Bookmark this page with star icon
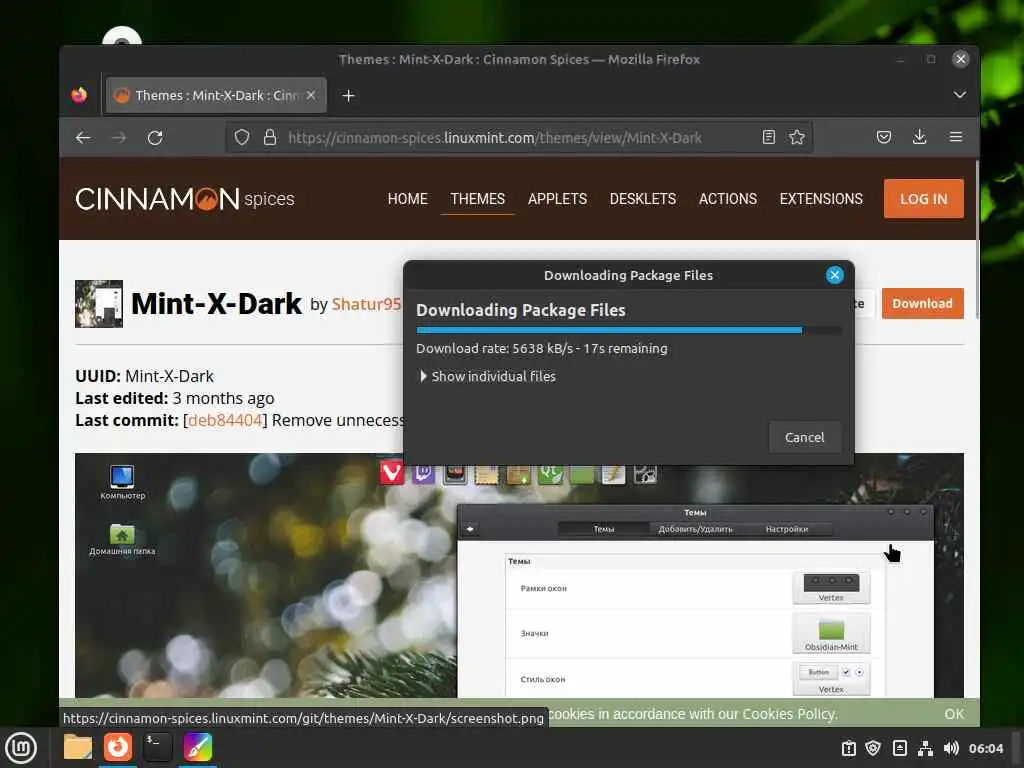The width and height of the screenshot is (1024, 768). pos(797,137)
